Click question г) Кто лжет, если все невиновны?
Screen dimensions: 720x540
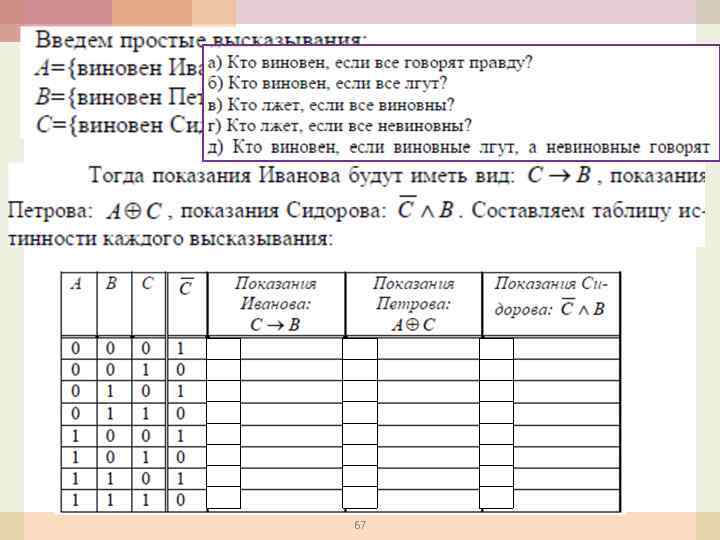339,125
